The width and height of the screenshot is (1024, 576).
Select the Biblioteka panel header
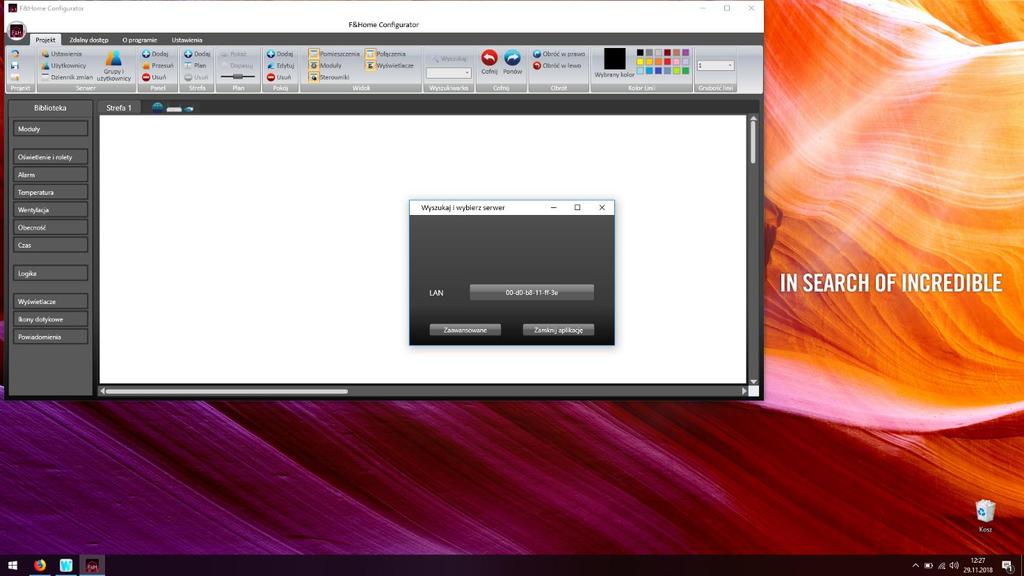point(50,108)
